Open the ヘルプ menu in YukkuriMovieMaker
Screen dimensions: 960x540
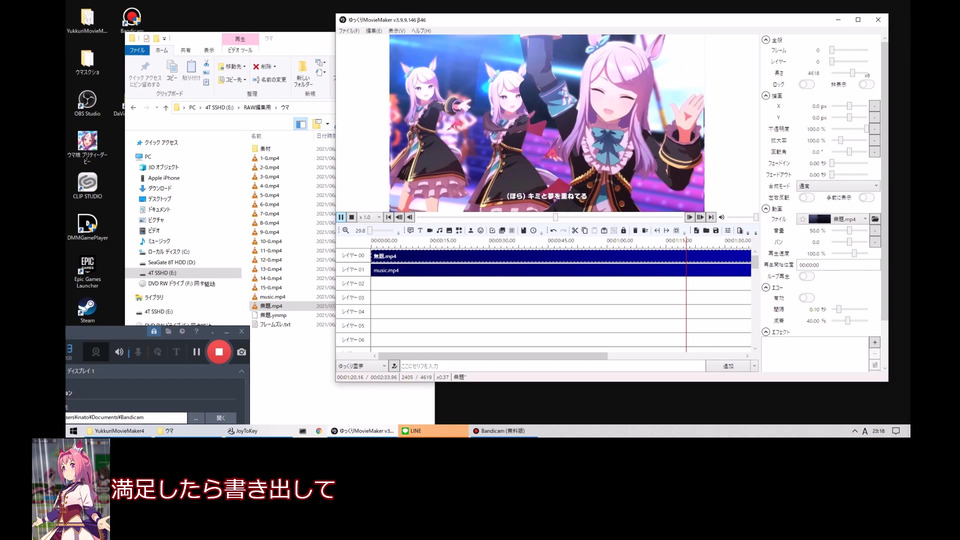[x=421, y=31]
